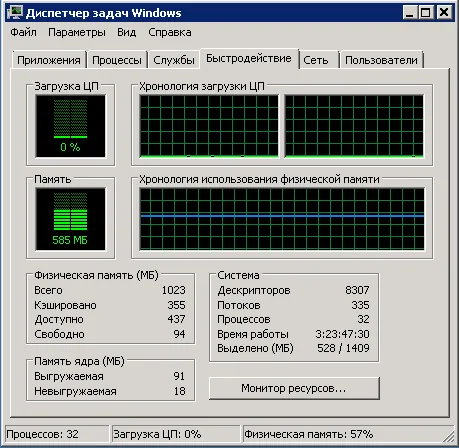This screenshot has width=459, height=448.
Task: Click the status bar Загрузка ЦП: 0% entry
Action: (176, 434)
